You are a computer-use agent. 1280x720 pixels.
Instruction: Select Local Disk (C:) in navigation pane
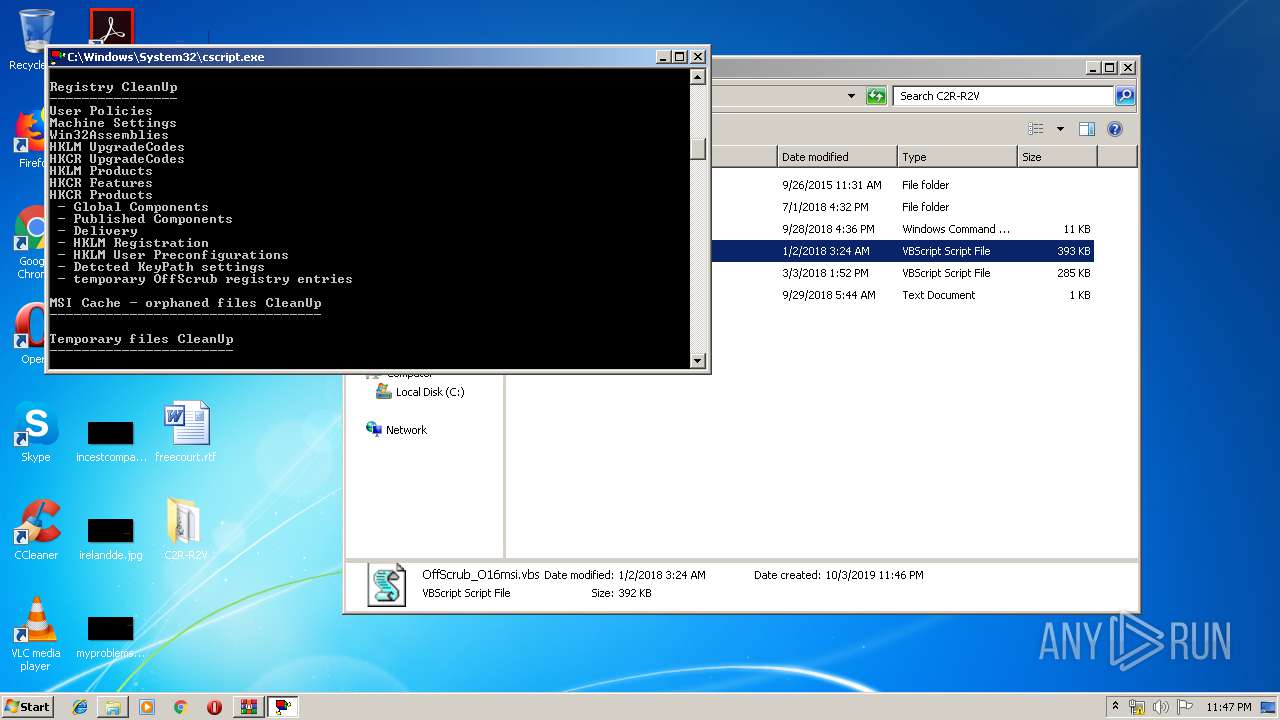click(420, 392)
